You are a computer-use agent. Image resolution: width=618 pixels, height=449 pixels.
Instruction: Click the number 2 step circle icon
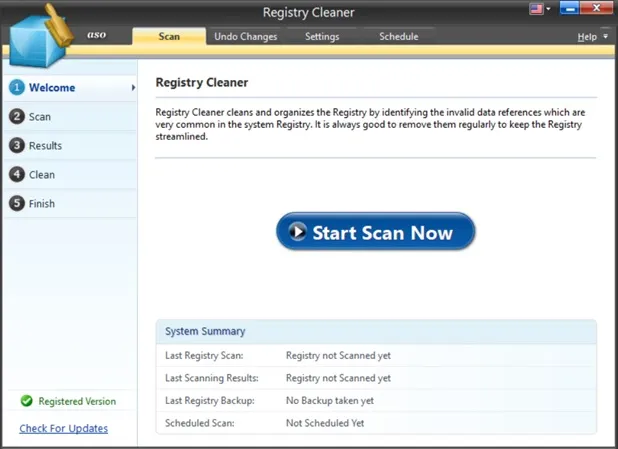(x=17, y=117)
